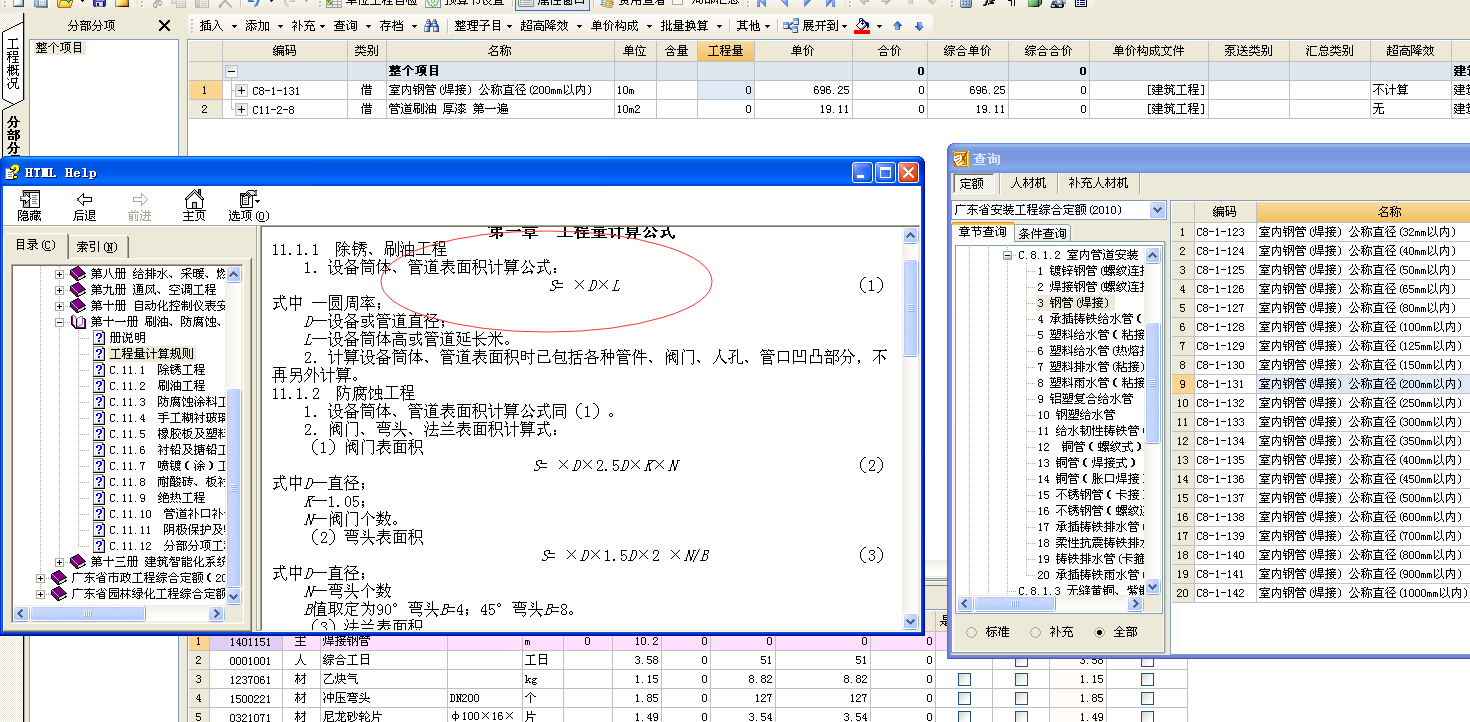Open 单价构成 toolbar menu
This screenshot has width=1470, height=722.
coord(620,26)
